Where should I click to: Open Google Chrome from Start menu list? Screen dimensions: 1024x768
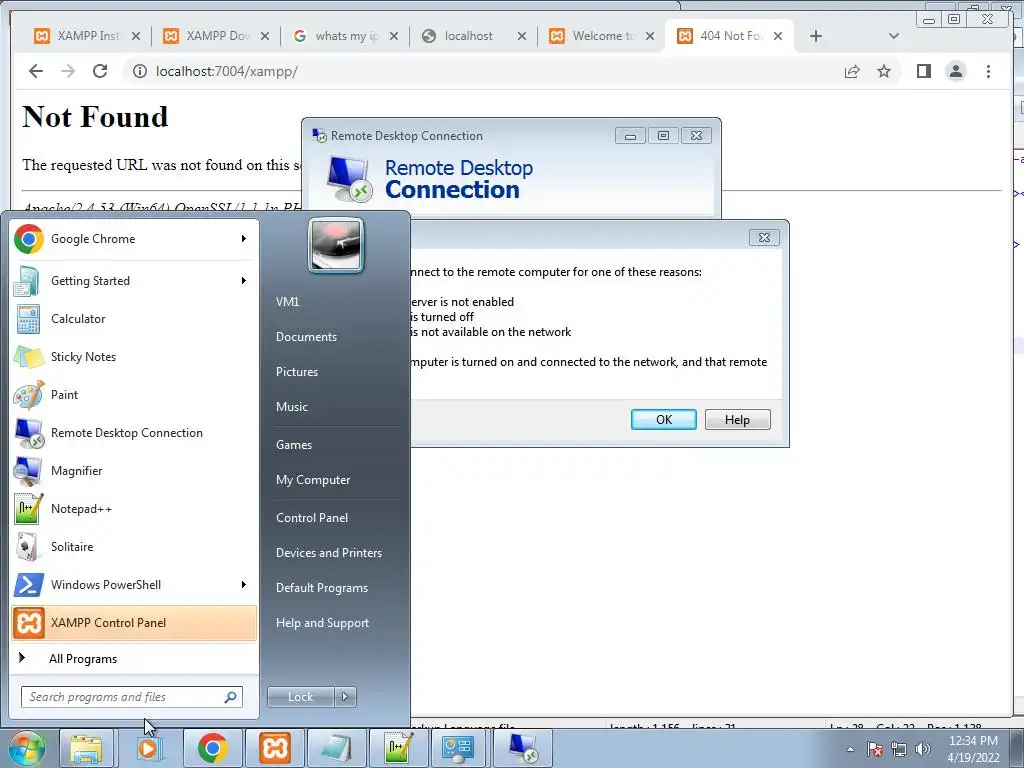point(134,239)
